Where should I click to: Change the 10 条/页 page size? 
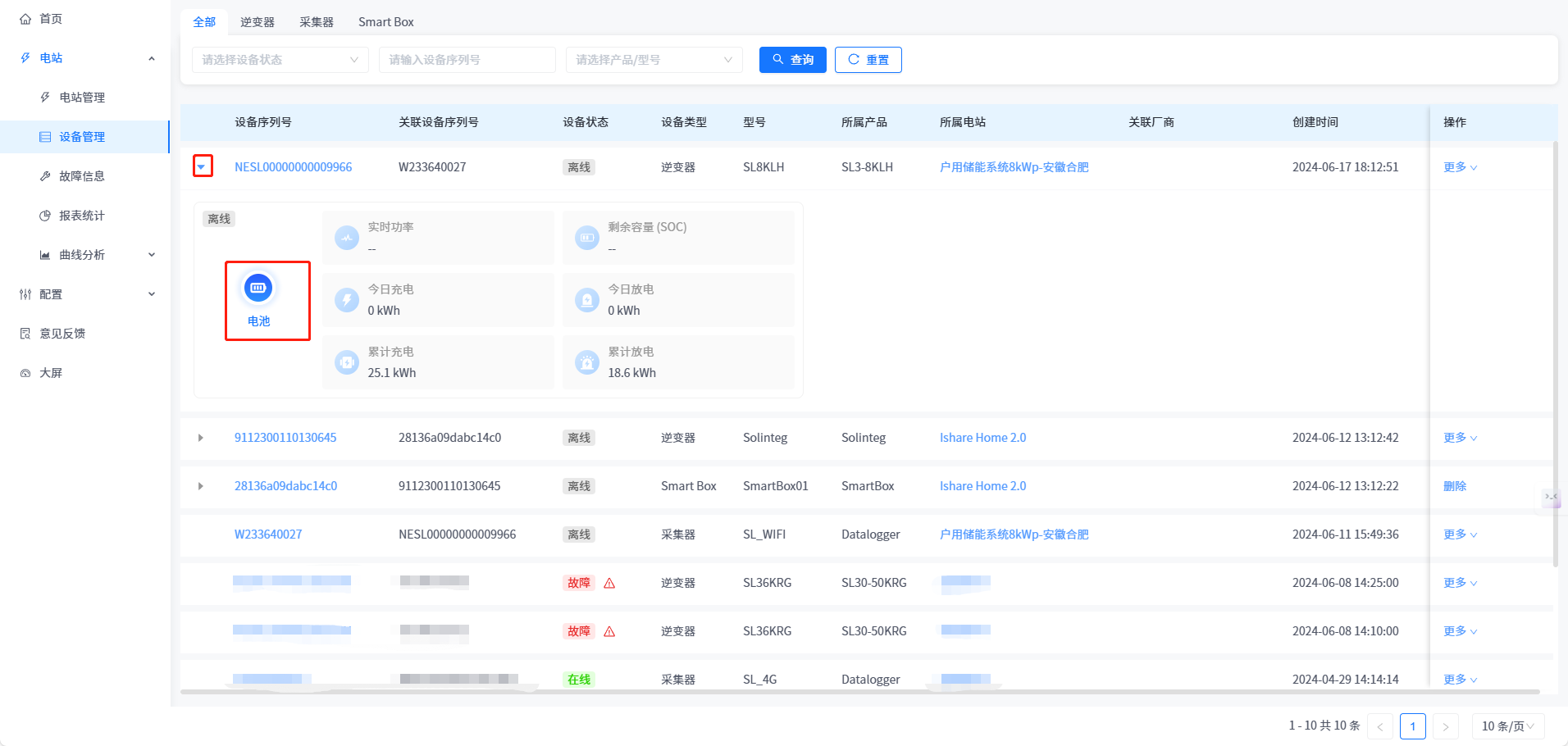click(x=1507, y=726)
